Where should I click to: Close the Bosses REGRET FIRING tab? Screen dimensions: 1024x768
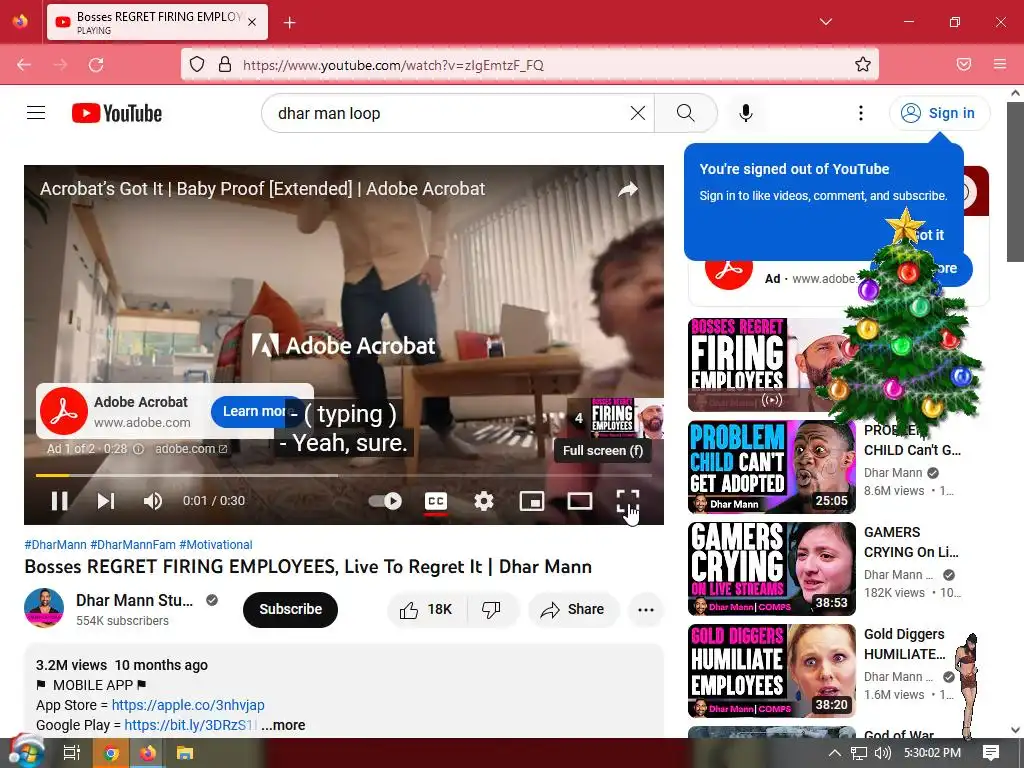tap(252, 22)
